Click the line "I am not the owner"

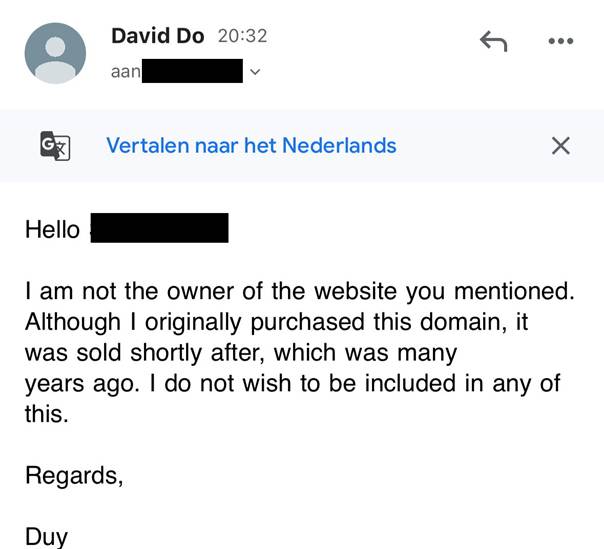[x=300, y=291]
